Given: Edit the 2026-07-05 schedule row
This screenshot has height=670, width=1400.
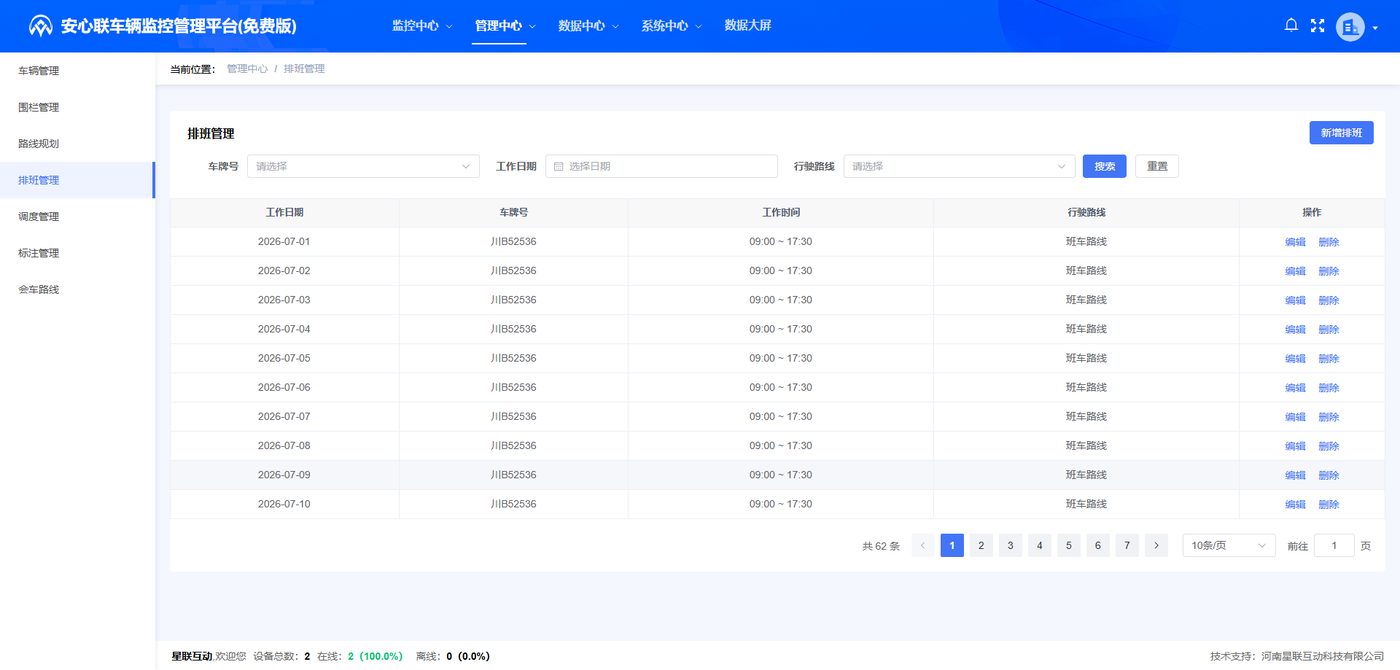Looking at the screenshot, I should pyautogui.click(x=1295, y=358).
